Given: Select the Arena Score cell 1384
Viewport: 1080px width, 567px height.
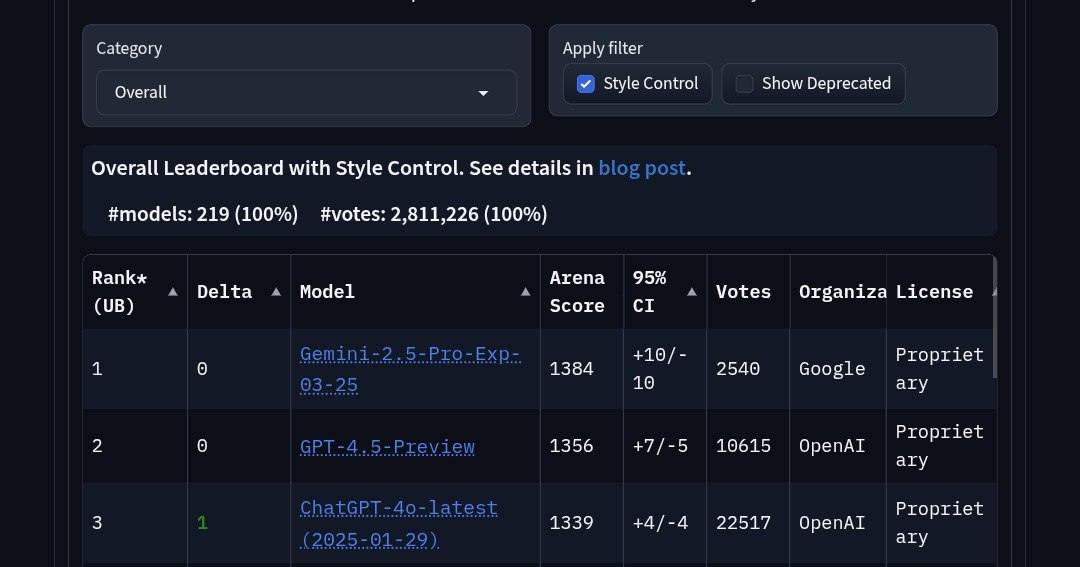Looking at the screenshot, I should tap(581, 369).
